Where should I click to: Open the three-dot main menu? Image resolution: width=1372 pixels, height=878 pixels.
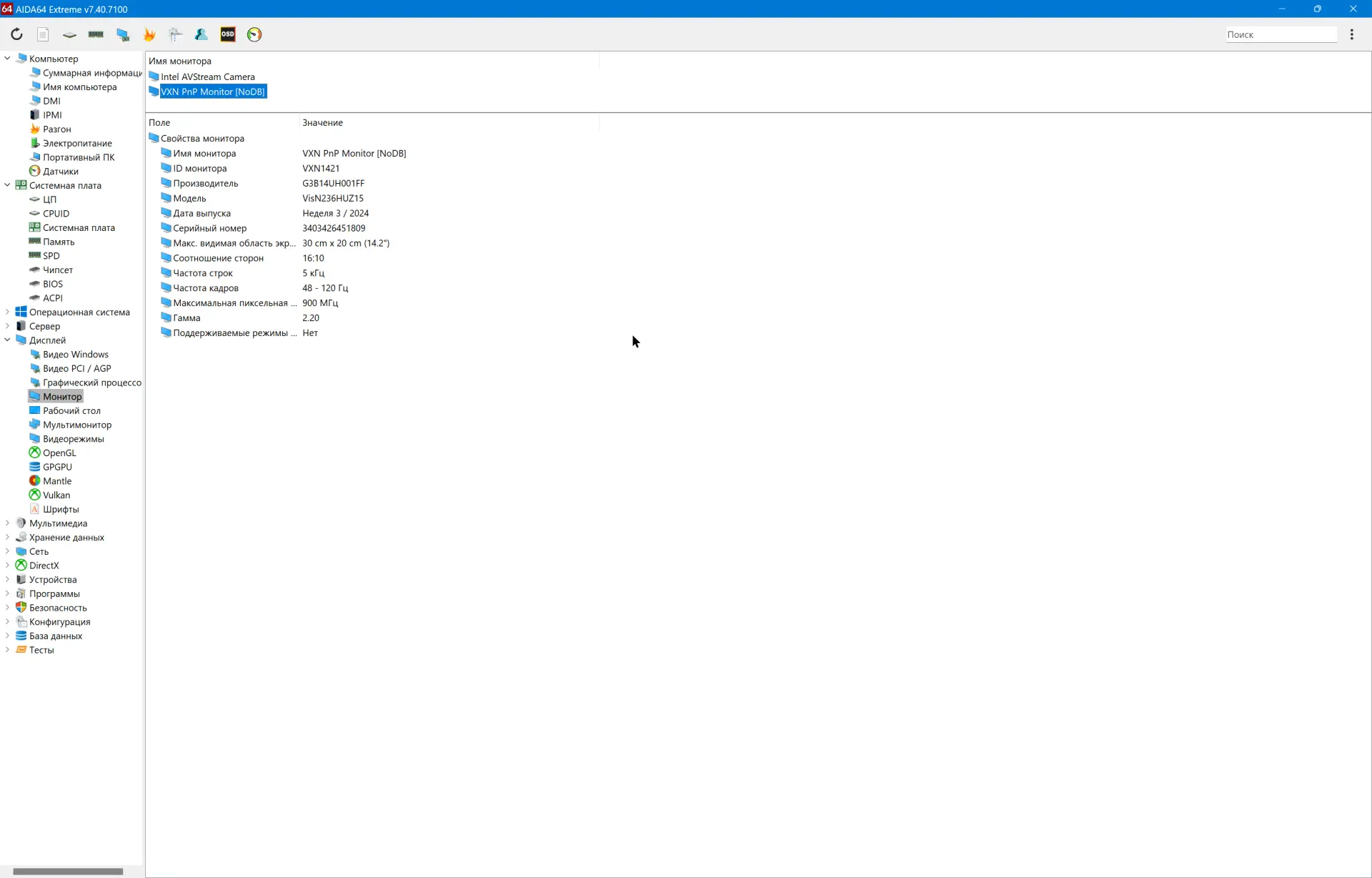tap(1352, 34)
